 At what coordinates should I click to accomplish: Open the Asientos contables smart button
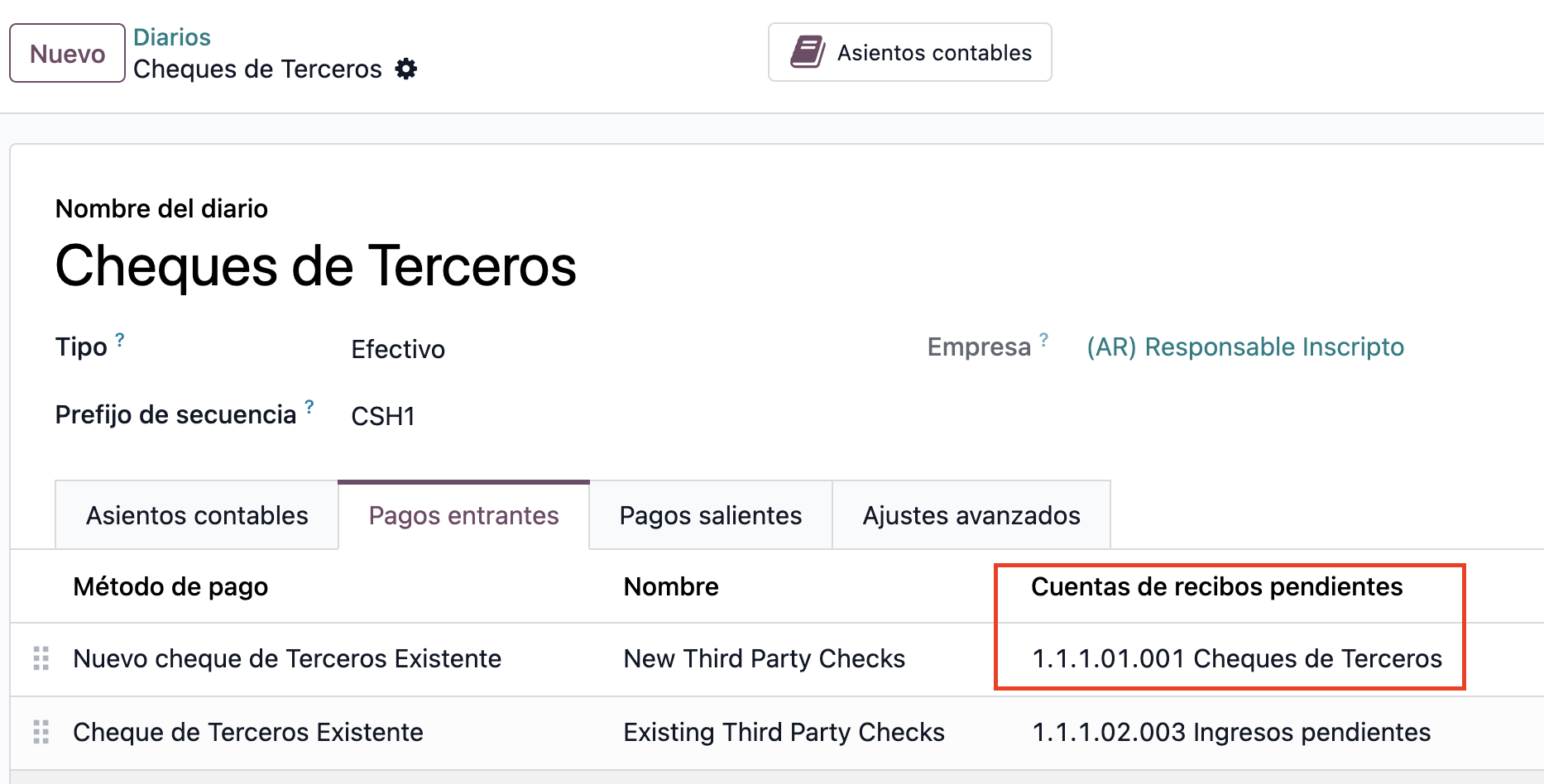click(909, 52)
